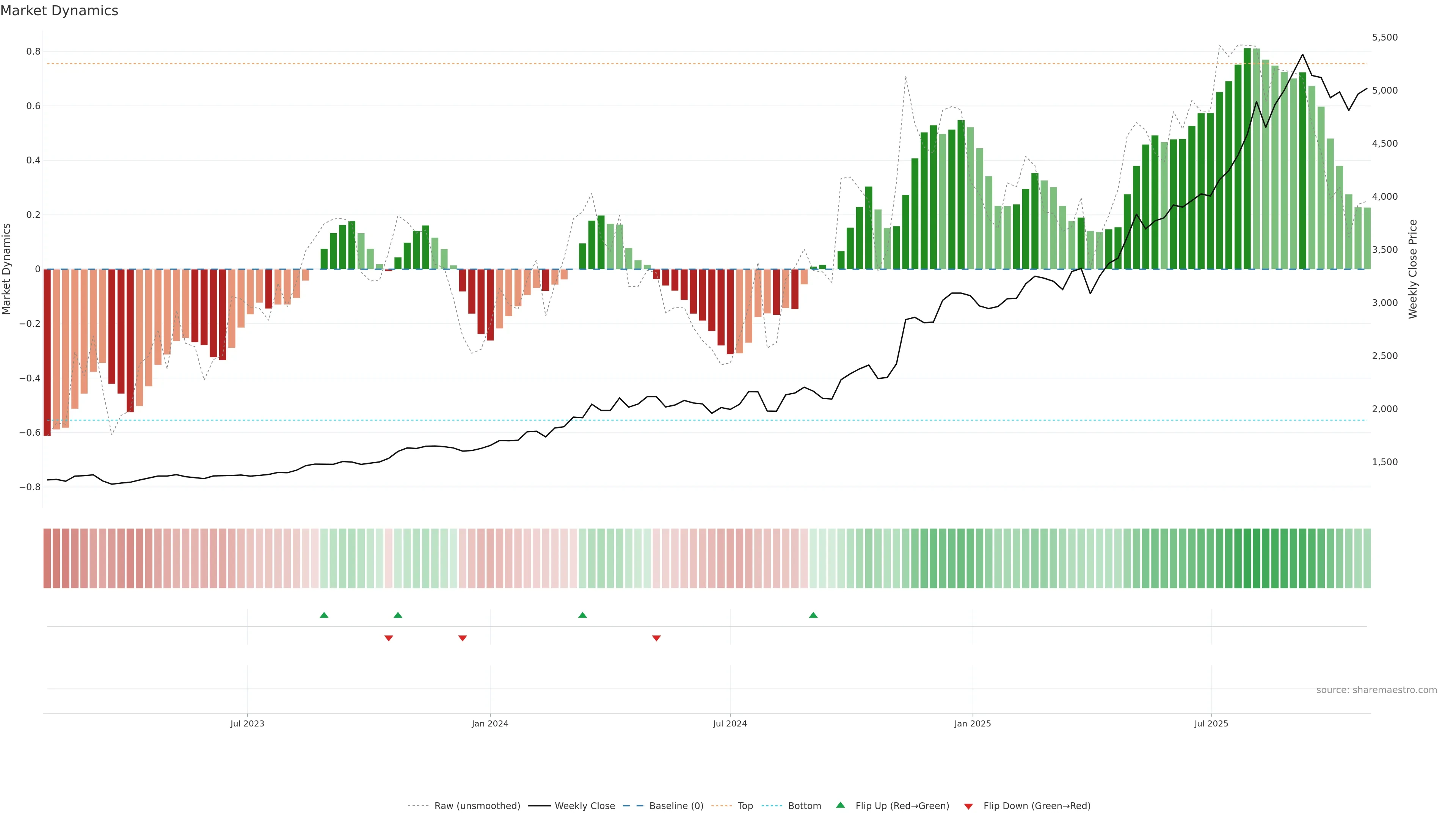Hide the Top threshold line via legend
Screen dimensions: 1456x819
click(x=745, y=806)
